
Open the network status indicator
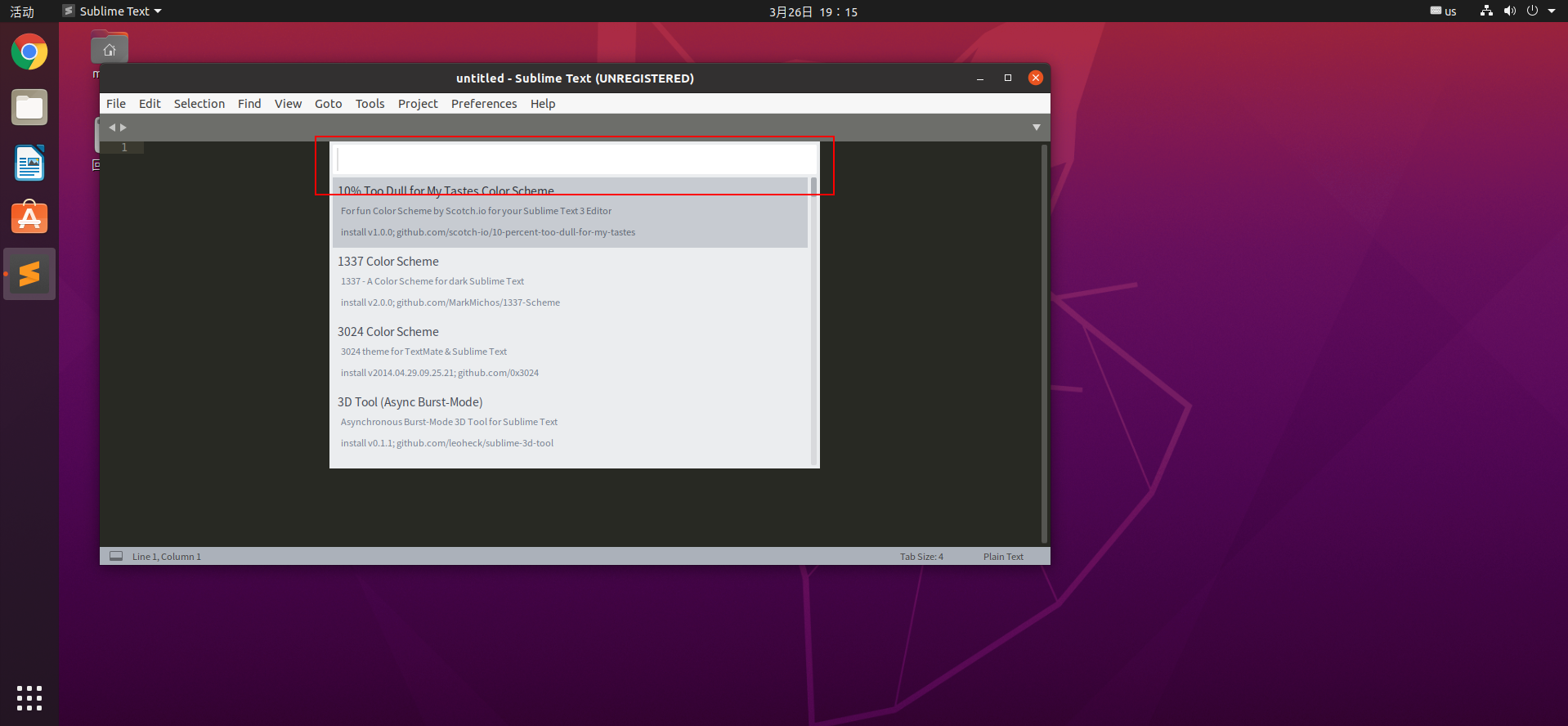point(1486,11)
